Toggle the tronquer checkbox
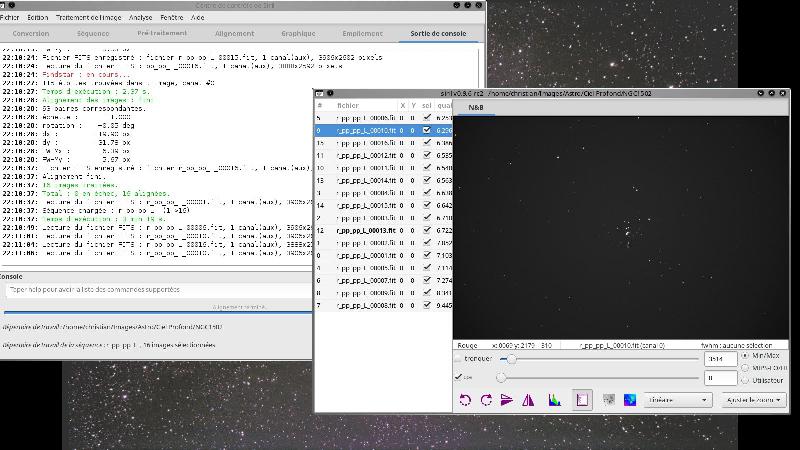Viewport: 800px width, 450px height. click(458, 359)
